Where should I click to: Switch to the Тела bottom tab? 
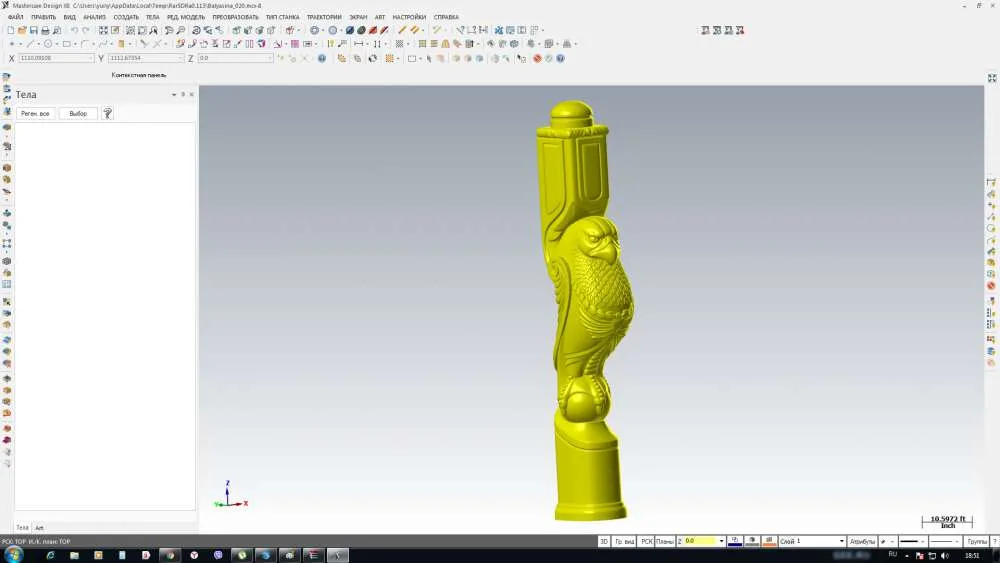click(x=22, y=528)
